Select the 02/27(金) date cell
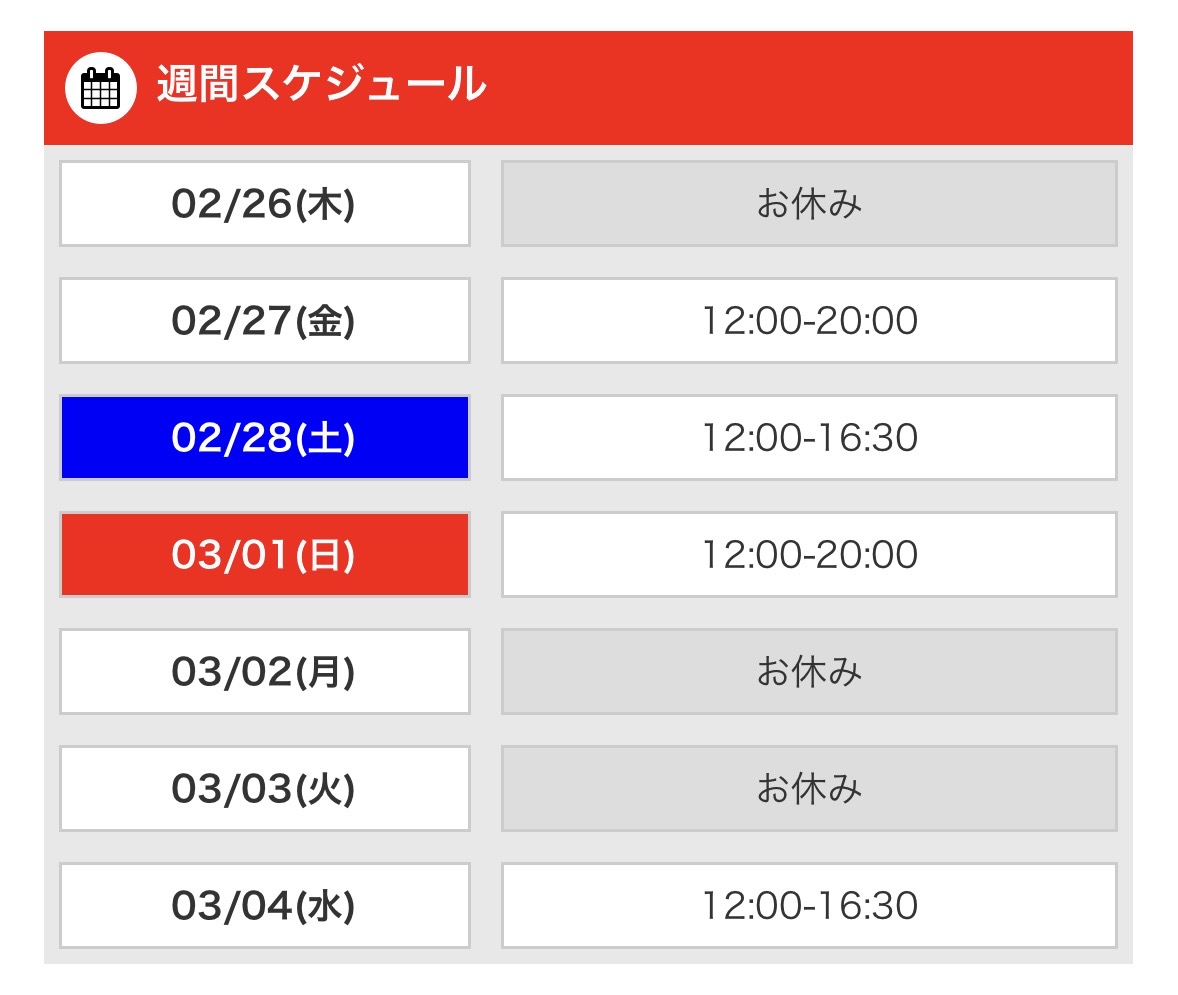1178x995 pixels. click(264, 321)
